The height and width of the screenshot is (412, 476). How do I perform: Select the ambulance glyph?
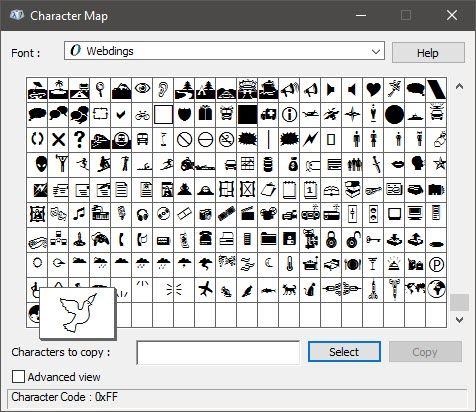[x=268, y=115]
